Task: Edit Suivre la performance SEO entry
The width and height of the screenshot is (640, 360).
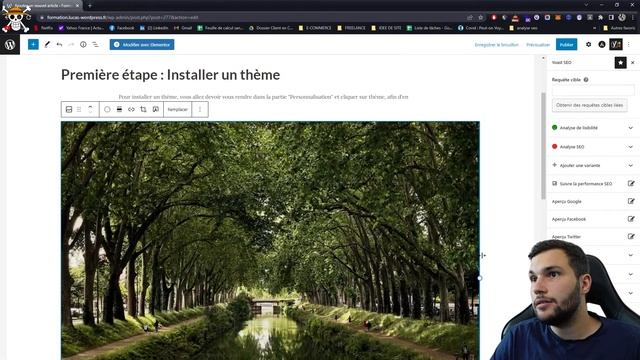Action: point(631,184)
